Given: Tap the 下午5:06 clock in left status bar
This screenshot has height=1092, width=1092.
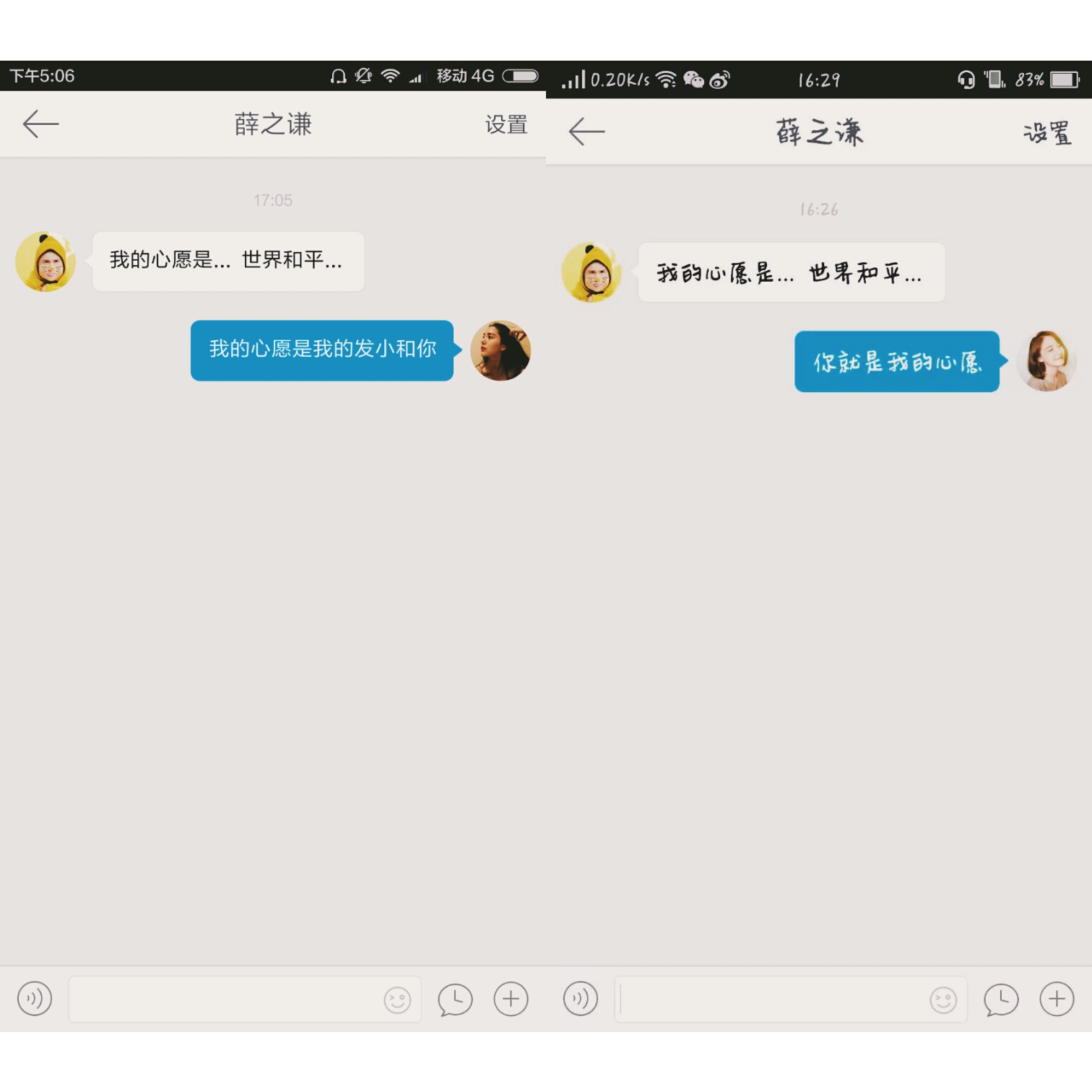Looking at the screenshot, I should click(x=42, y=76).
